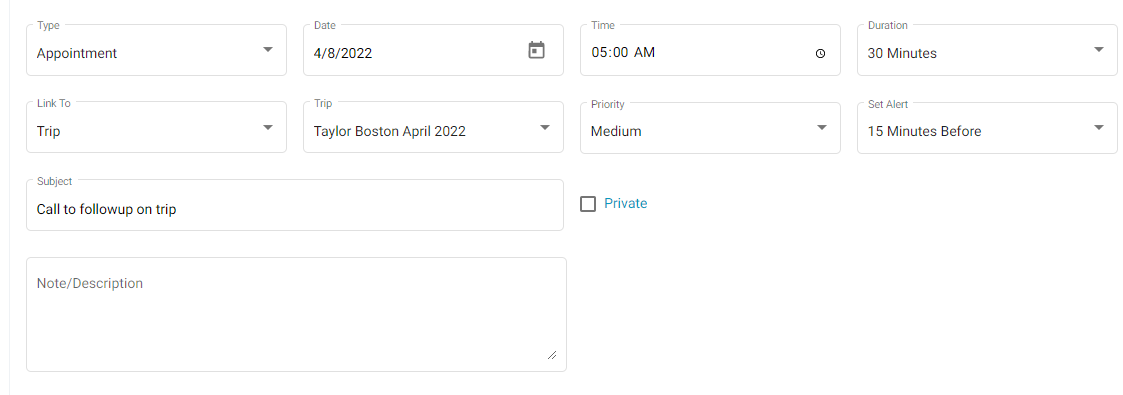Select the Medium priority value
Image resolution: width=1123 pixels, height=395 pixels.
[616, 132]
